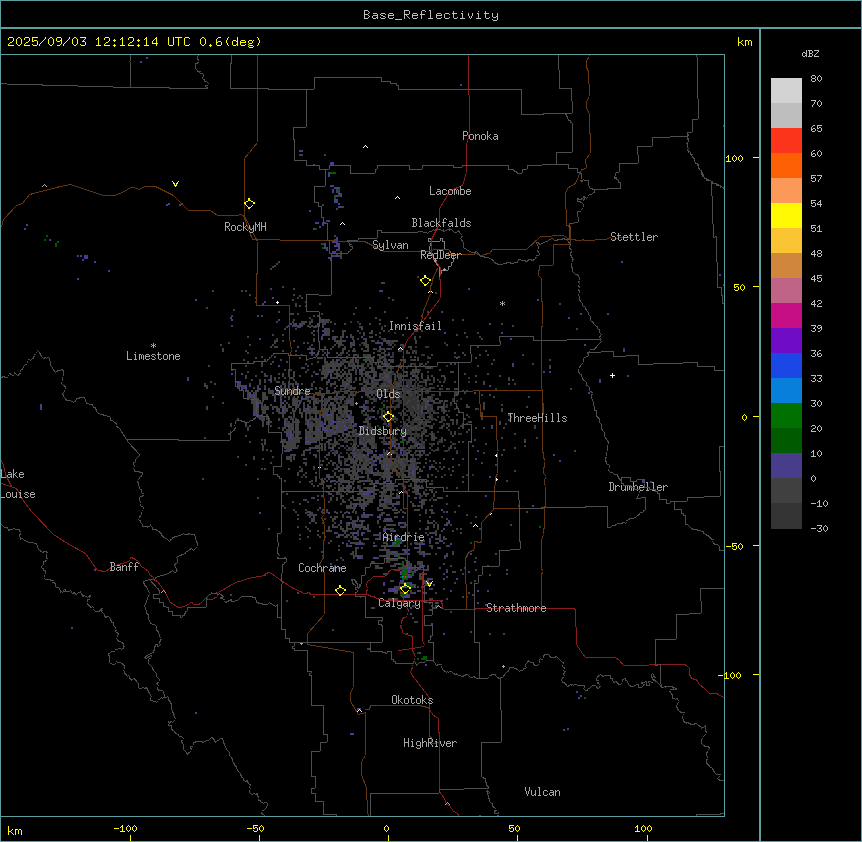This screenshot has width=862, height=842.
Task: Click the Sylvan label on the map
Action: (x=390, y=245)
